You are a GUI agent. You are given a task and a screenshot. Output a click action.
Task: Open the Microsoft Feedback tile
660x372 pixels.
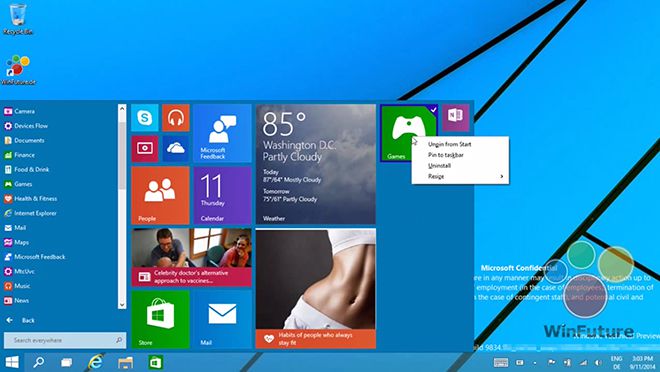pos(222,133)
